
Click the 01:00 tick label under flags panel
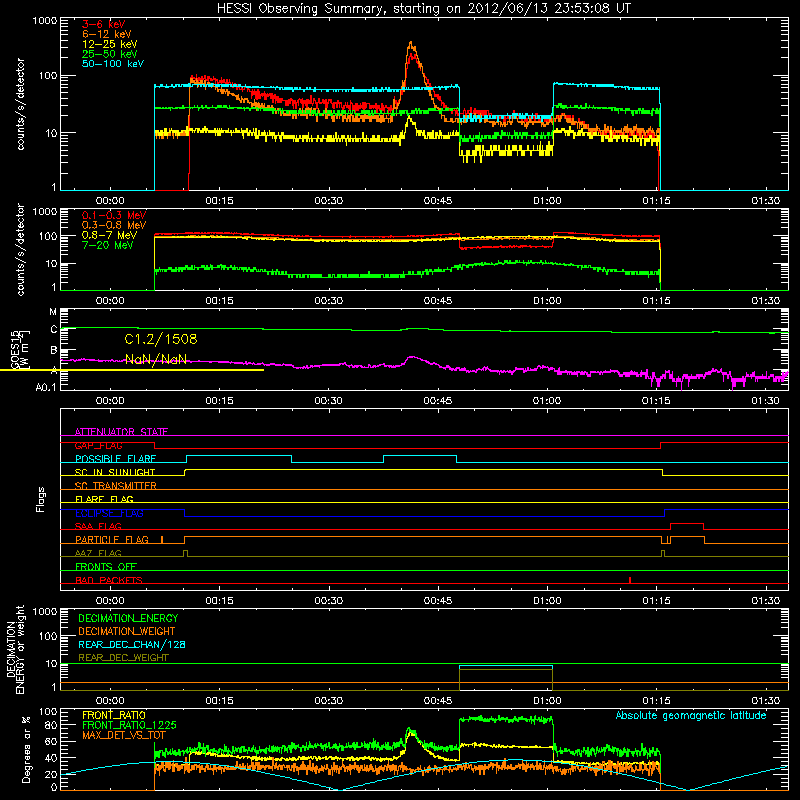[x=547, y=601]
